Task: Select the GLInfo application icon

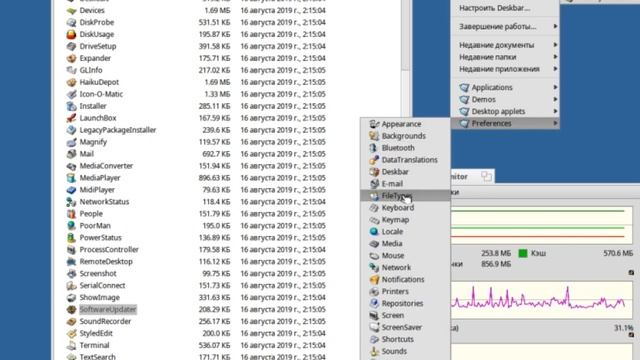Action: pyautogui.click(x=71, y=70)
